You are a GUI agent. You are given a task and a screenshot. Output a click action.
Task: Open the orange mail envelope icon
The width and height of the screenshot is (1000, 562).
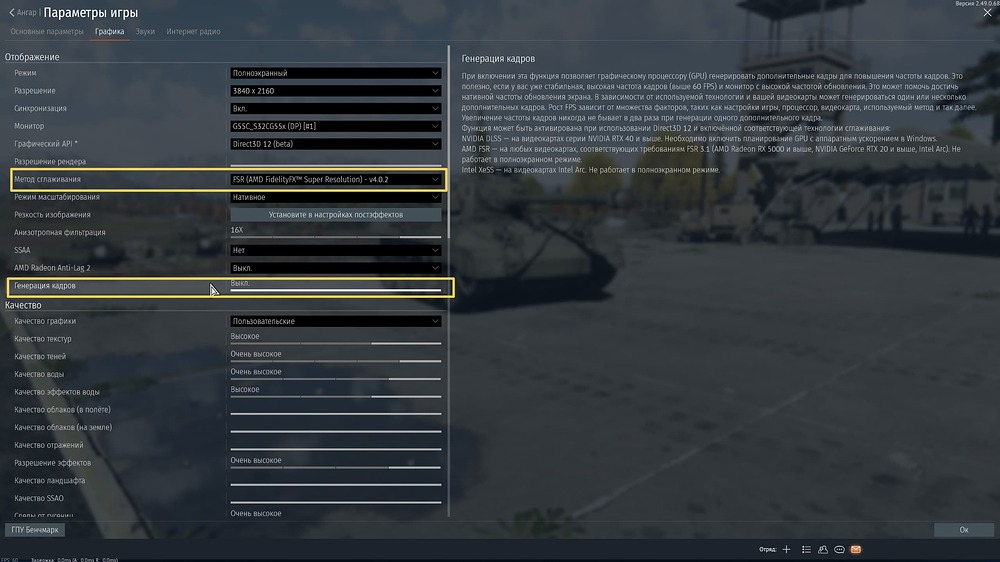856,549
